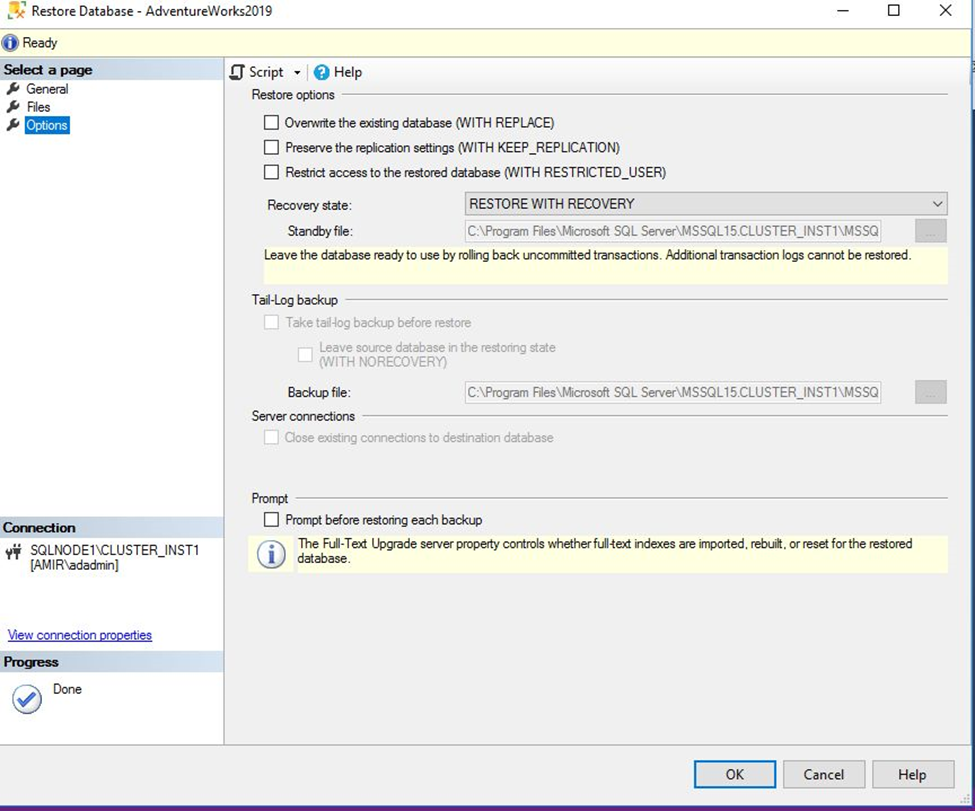Click the Backup file browse button
The width and height of the screenshot is (975, 811).
[x=930, y=392]
